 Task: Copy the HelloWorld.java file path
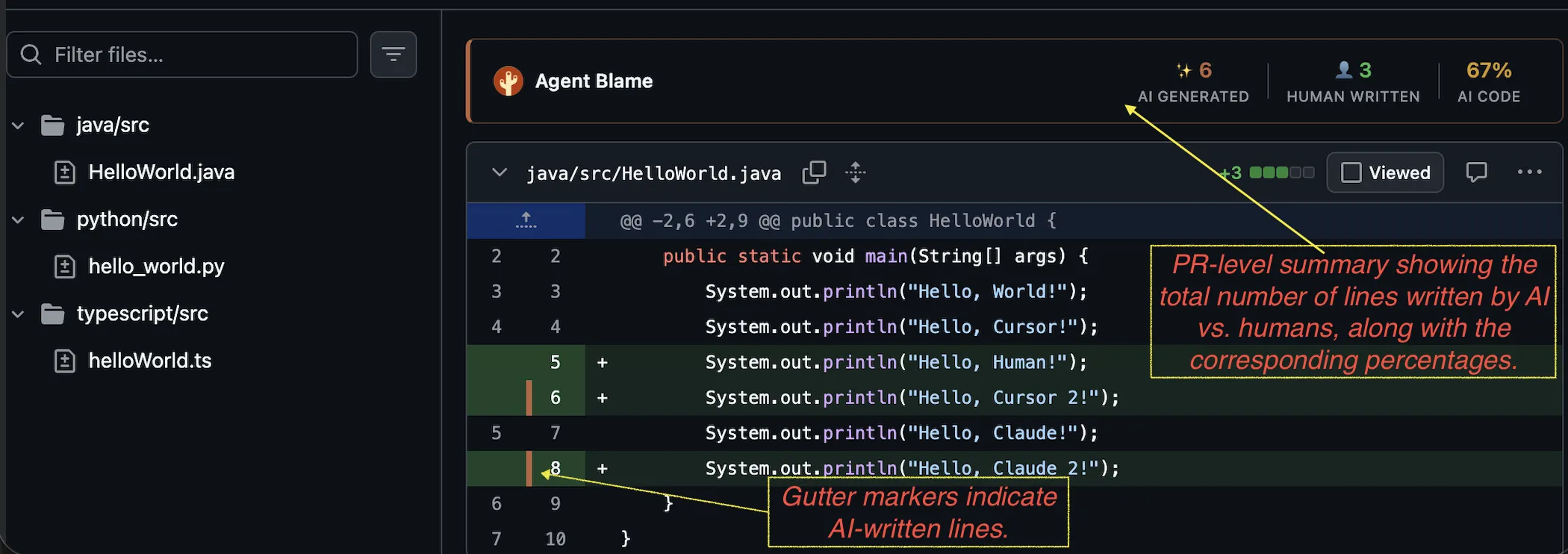click(x=813, y=172)
